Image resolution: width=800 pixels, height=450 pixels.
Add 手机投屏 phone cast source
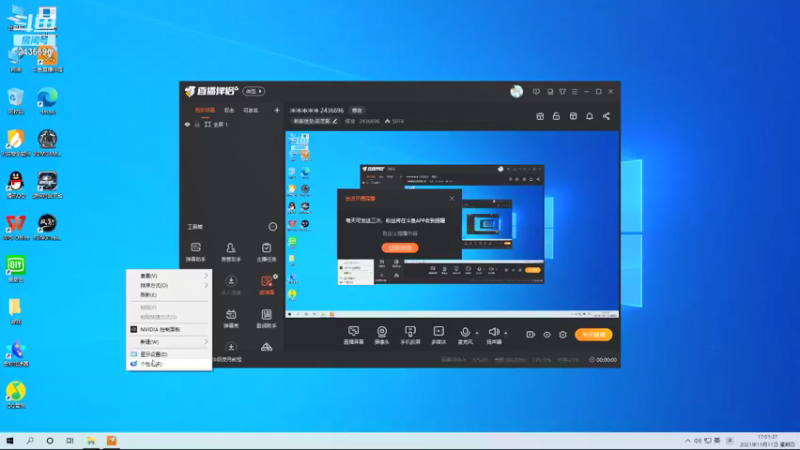point(410,335)
